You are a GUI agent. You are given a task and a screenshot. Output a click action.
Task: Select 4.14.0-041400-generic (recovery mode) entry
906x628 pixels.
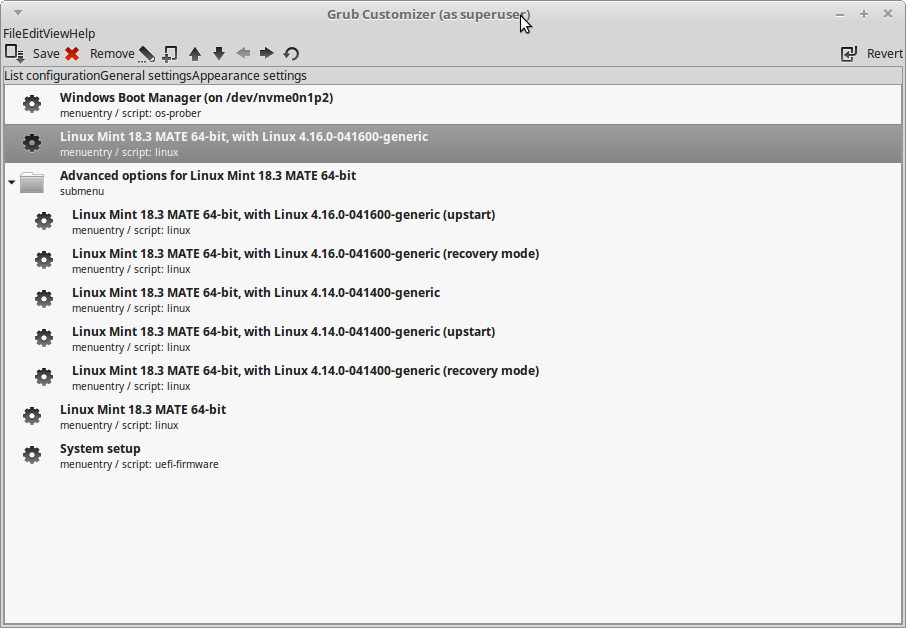[305, 371]
